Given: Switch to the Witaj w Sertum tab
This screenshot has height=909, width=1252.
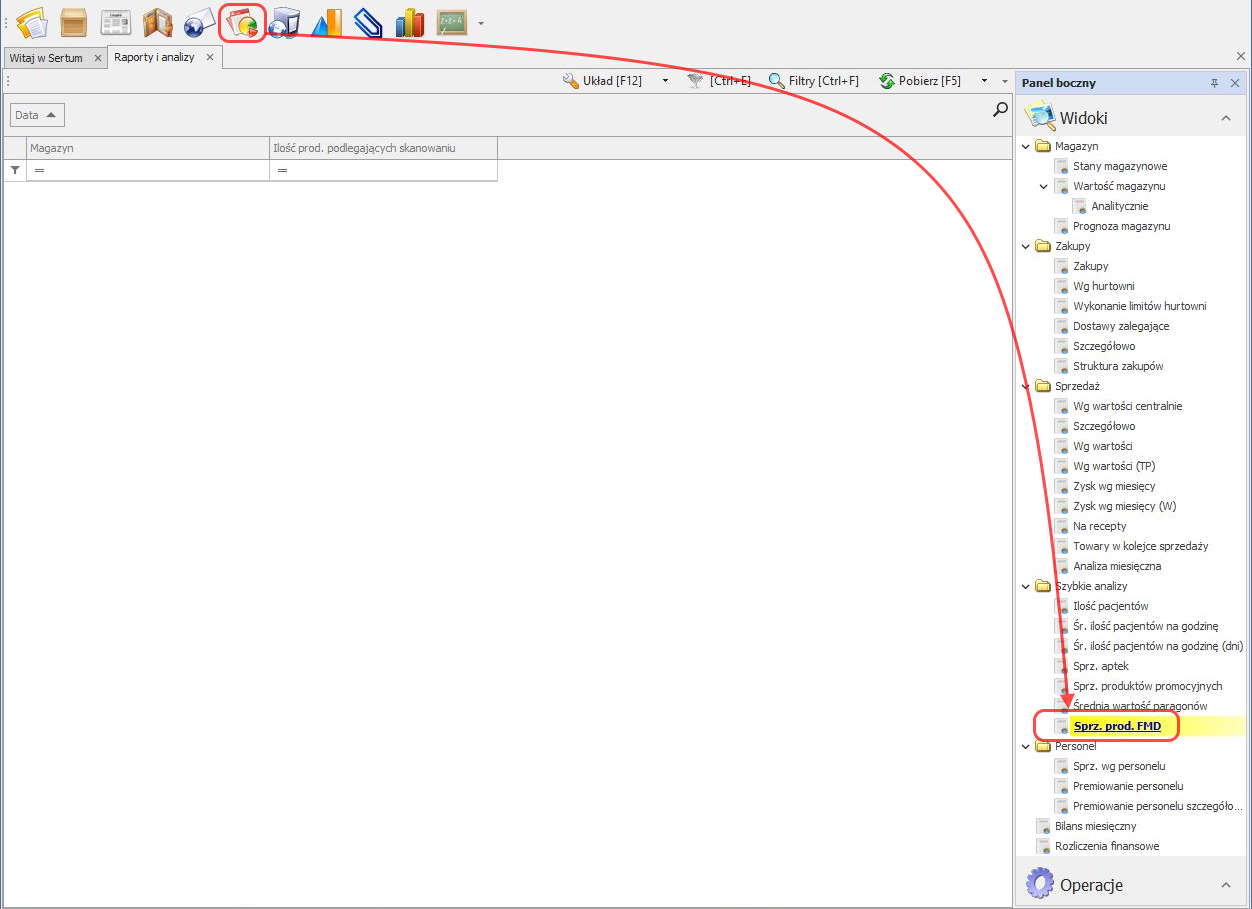Looking at the screenshot, I should pos(46,58).
